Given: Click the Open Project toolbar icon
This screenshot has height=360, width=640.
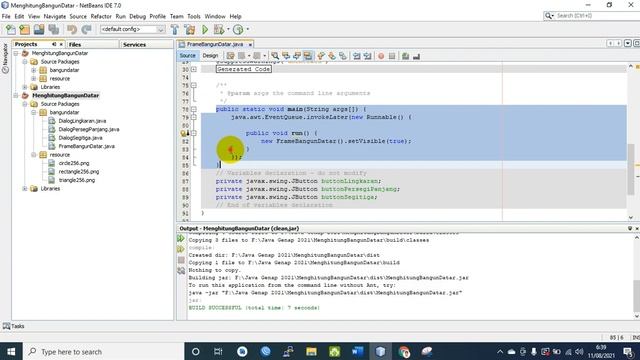Looking at the screenshot, I should (x=39, y=29).
